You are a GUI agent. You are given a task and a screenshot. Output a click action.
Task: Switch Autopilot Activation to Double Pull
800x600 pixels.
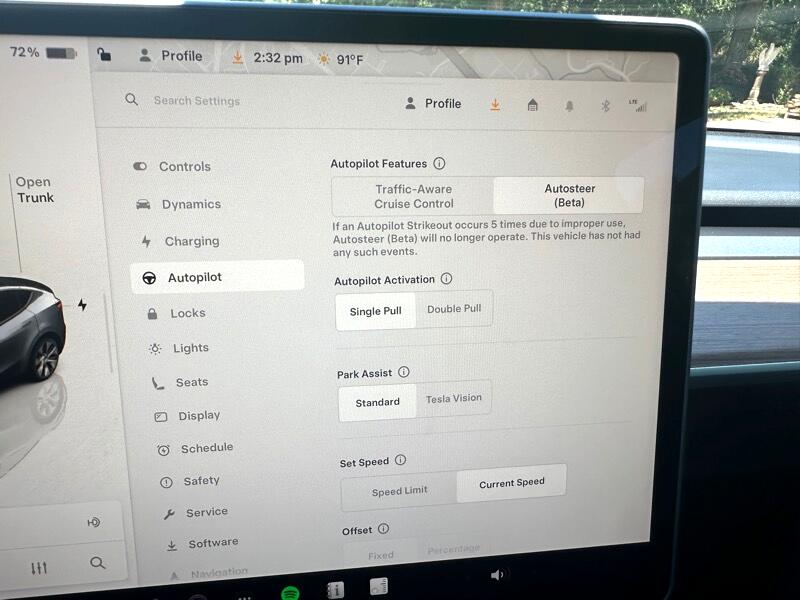tap(454, 309)
